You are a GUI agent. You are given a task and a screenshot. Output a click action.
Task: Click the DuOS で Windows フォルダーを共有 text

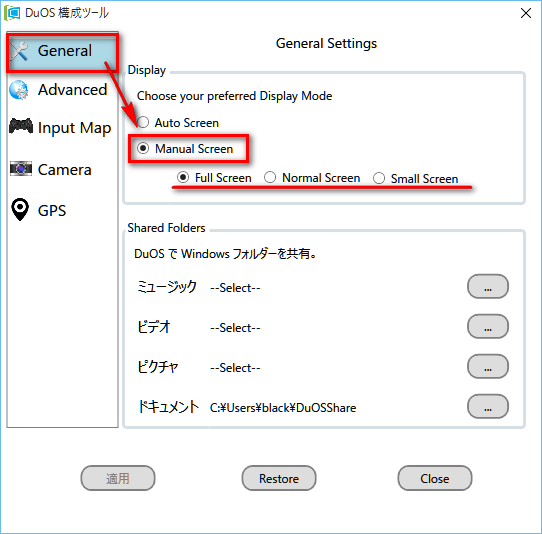click(225, 254)
